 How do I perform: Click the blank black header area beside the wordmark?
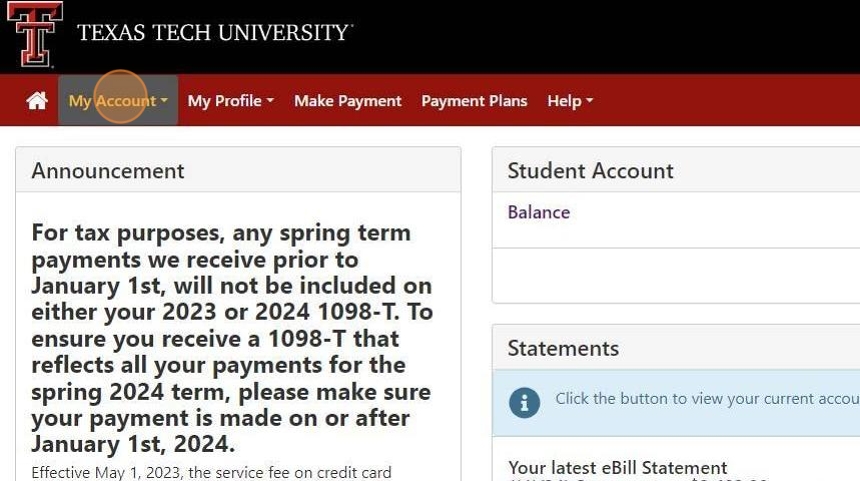point(600,35)
